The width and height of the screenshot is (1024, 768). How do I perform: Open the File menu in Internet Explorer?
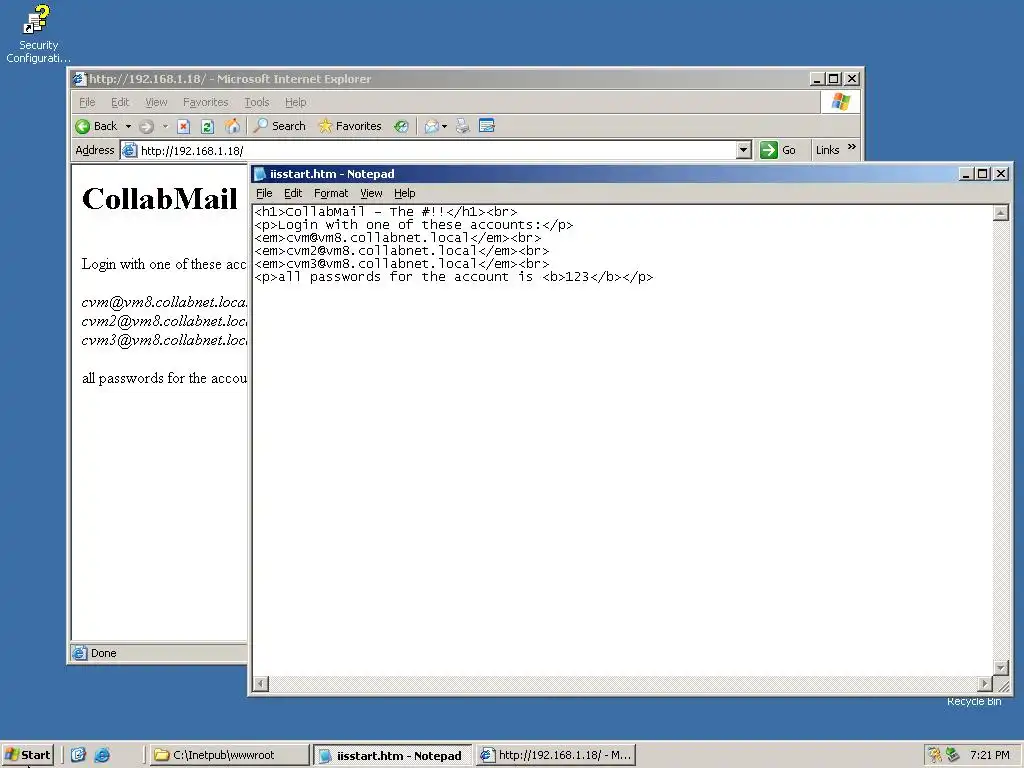coord(87,103)
